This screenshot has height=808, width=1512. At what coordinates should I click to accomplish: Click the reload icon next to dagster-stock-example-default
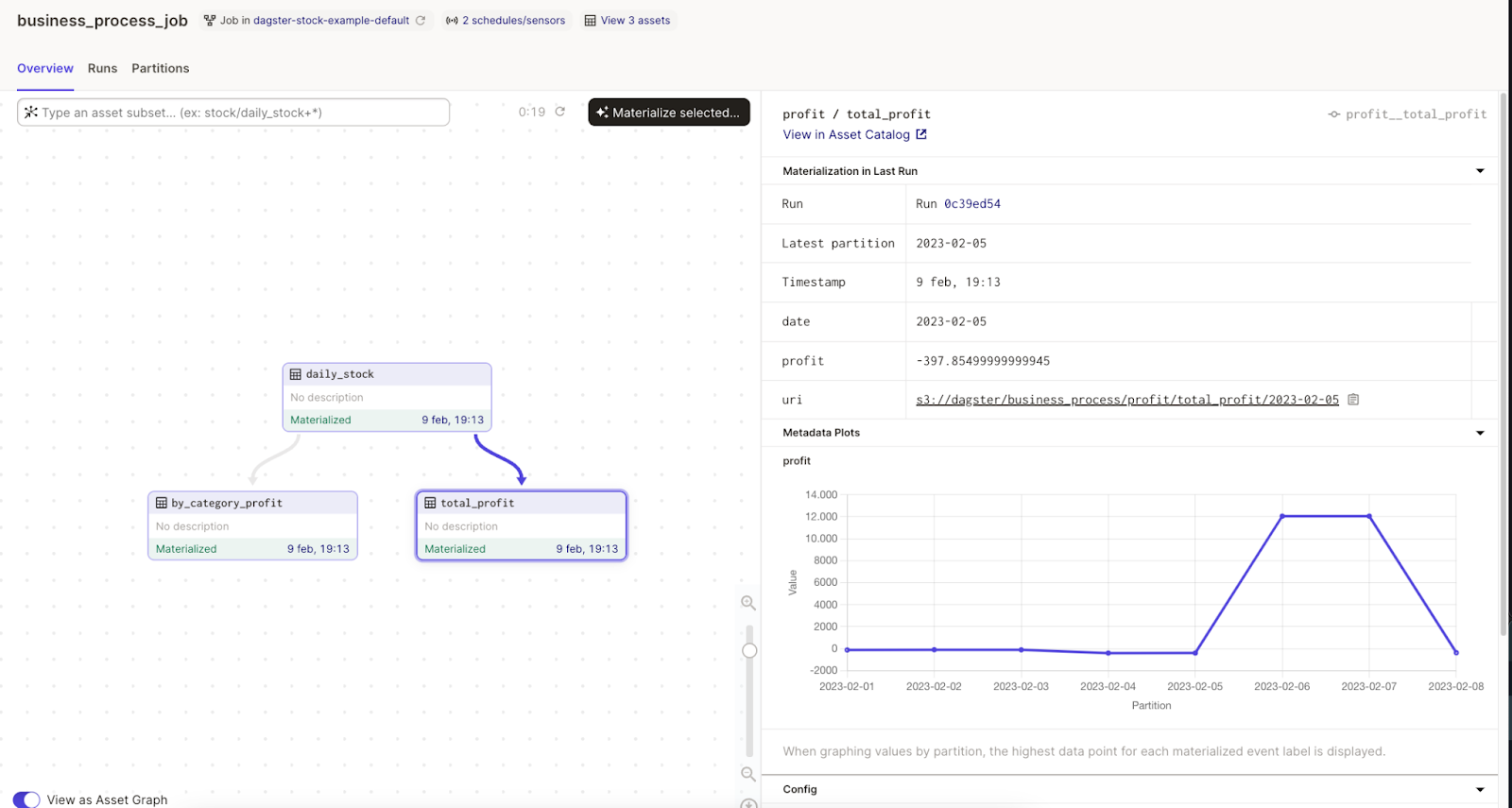tap(421, 20)
